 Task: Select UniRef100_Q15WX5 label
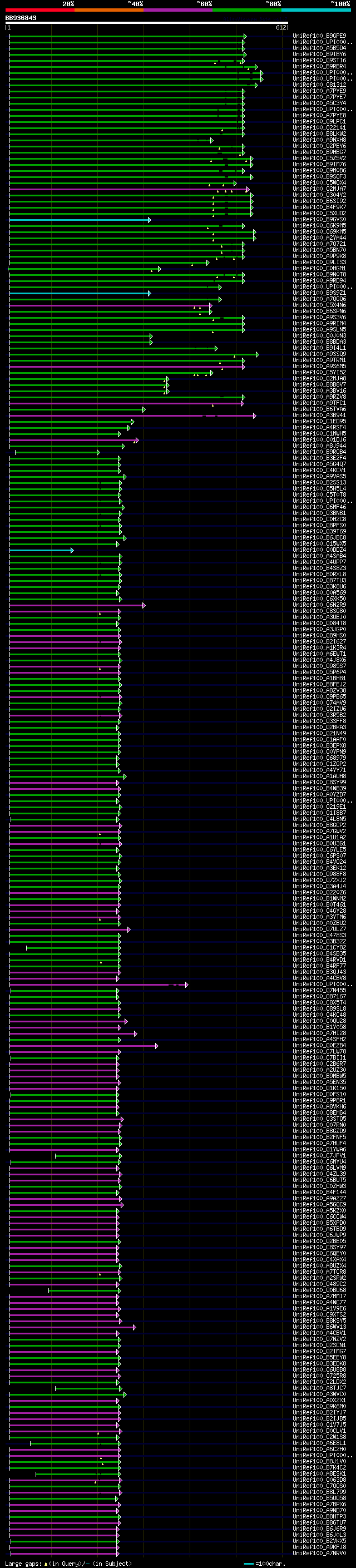[x=319, y=543]
